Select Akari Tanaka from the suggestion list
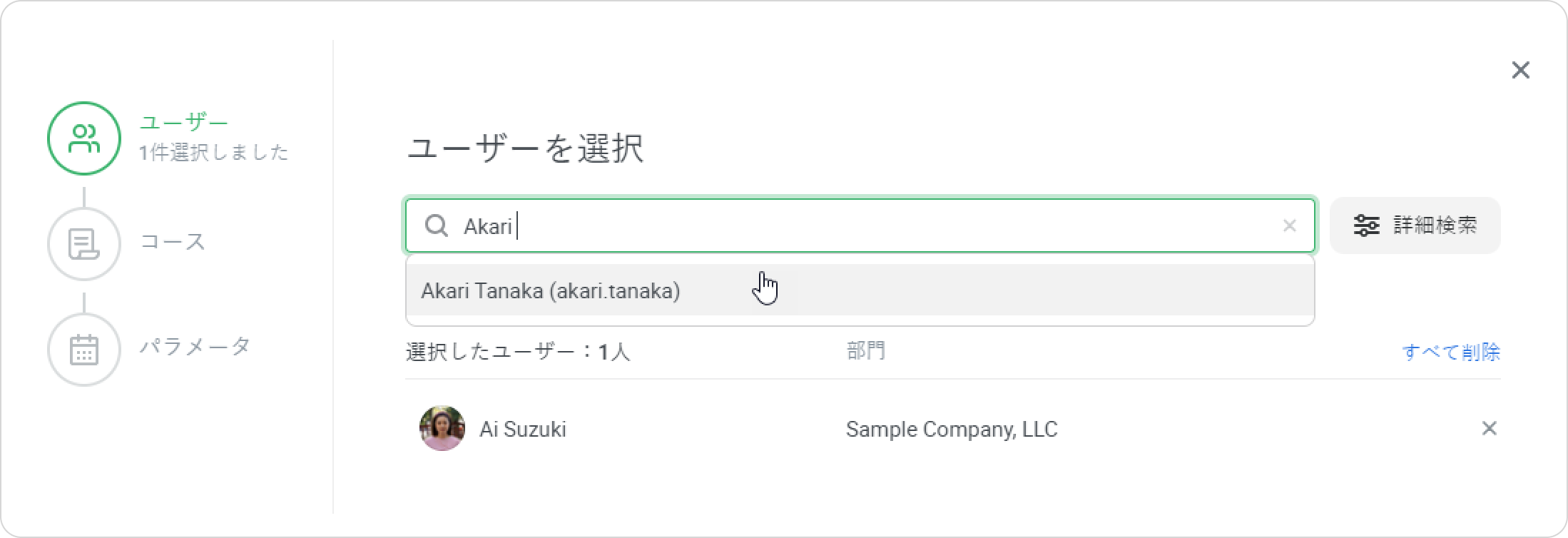Image resolution: width=1568 pixels, height=538 pixels. pyautogui.click(x=550, y=291)
